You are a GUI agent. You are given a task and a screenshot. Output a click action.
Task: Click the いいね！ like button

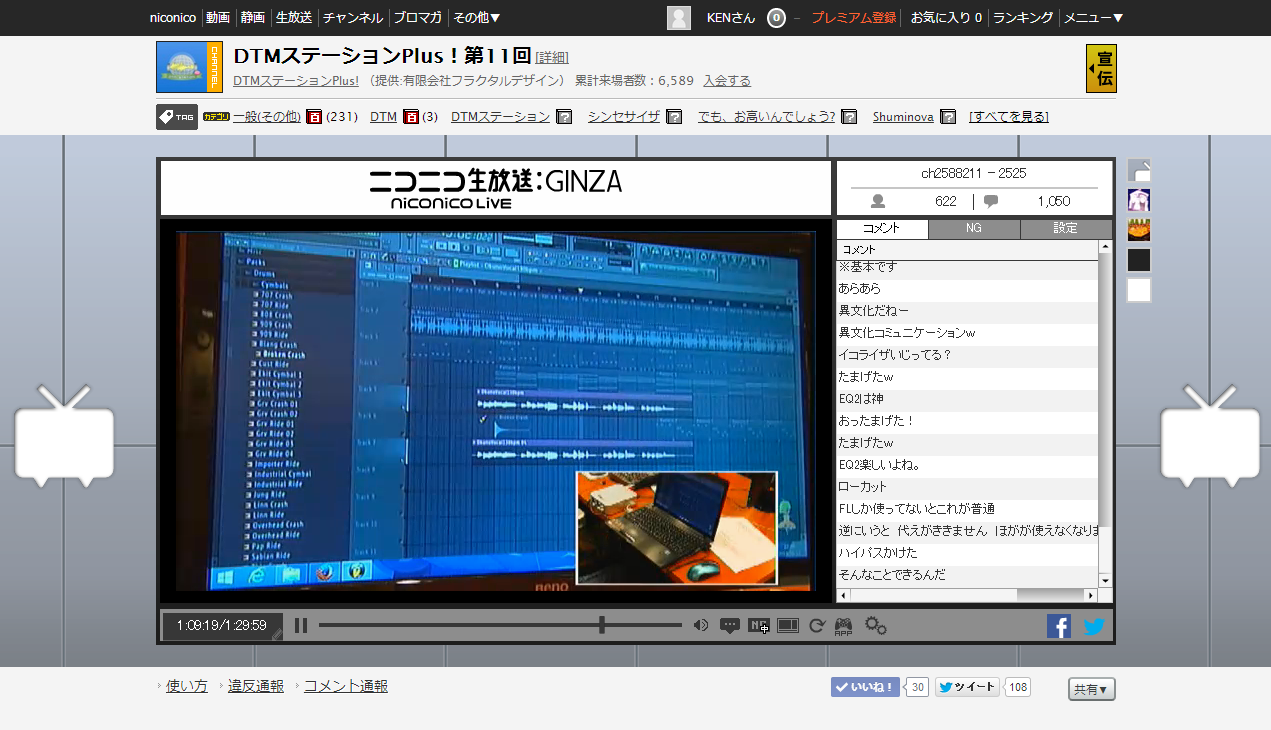click(x=865, y=687)
